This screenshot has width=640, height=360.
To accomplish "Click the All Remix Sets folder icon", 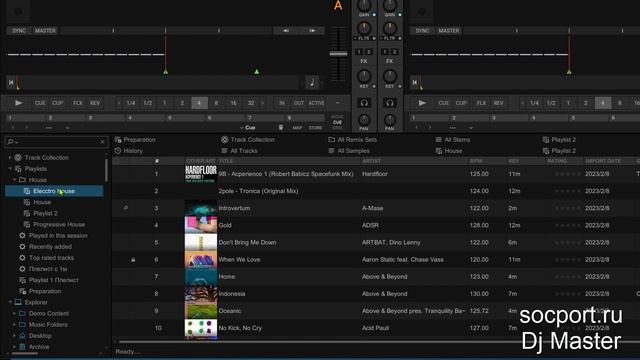I will point(331,140).
